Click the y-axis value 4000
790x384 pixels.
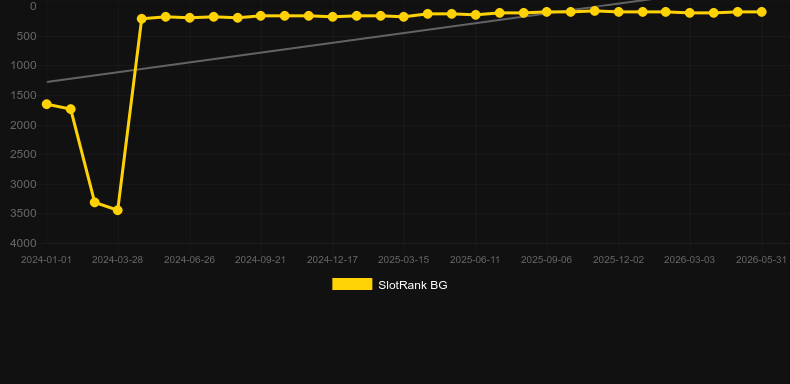(x=24, y=243)
